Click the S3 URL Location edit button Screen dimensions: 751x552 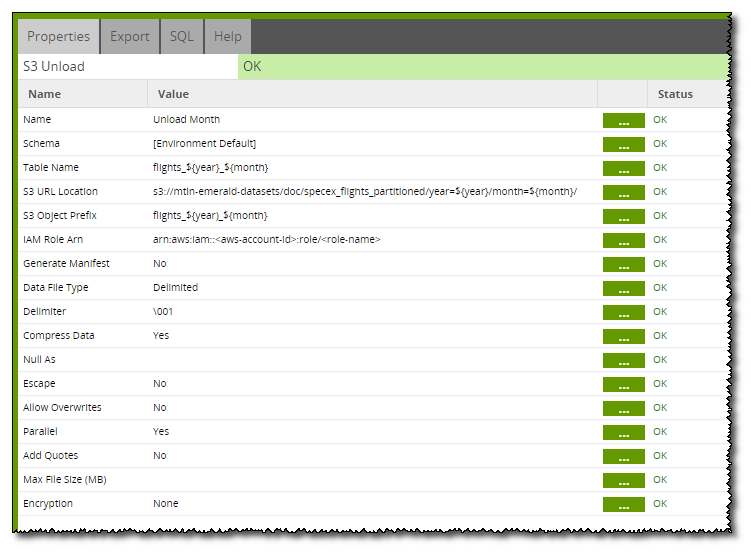coord(624,192)
